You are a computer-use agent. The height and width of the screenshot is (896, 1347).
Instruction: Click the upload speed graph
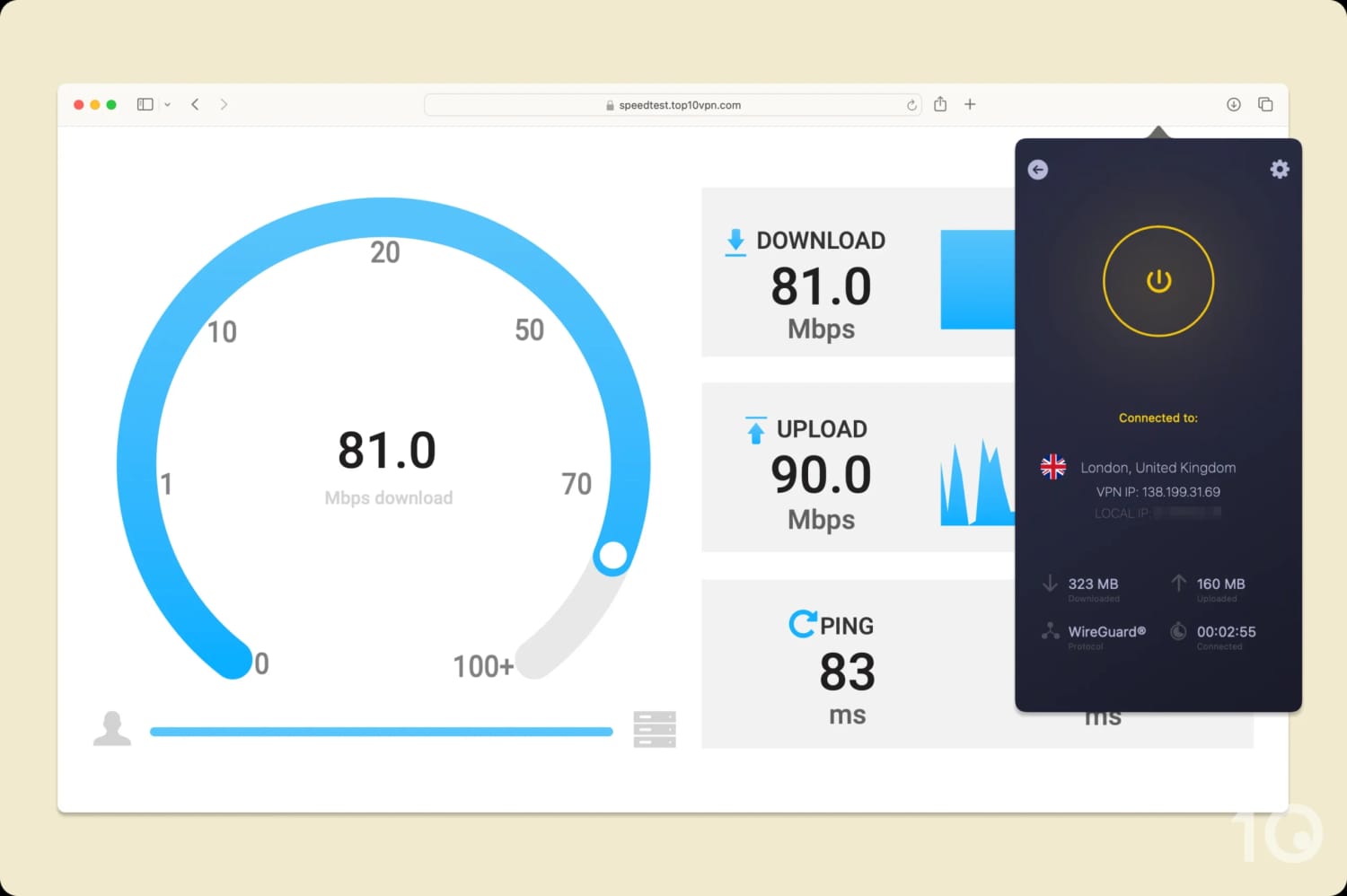pyautogui.click(x=977, y=483)
